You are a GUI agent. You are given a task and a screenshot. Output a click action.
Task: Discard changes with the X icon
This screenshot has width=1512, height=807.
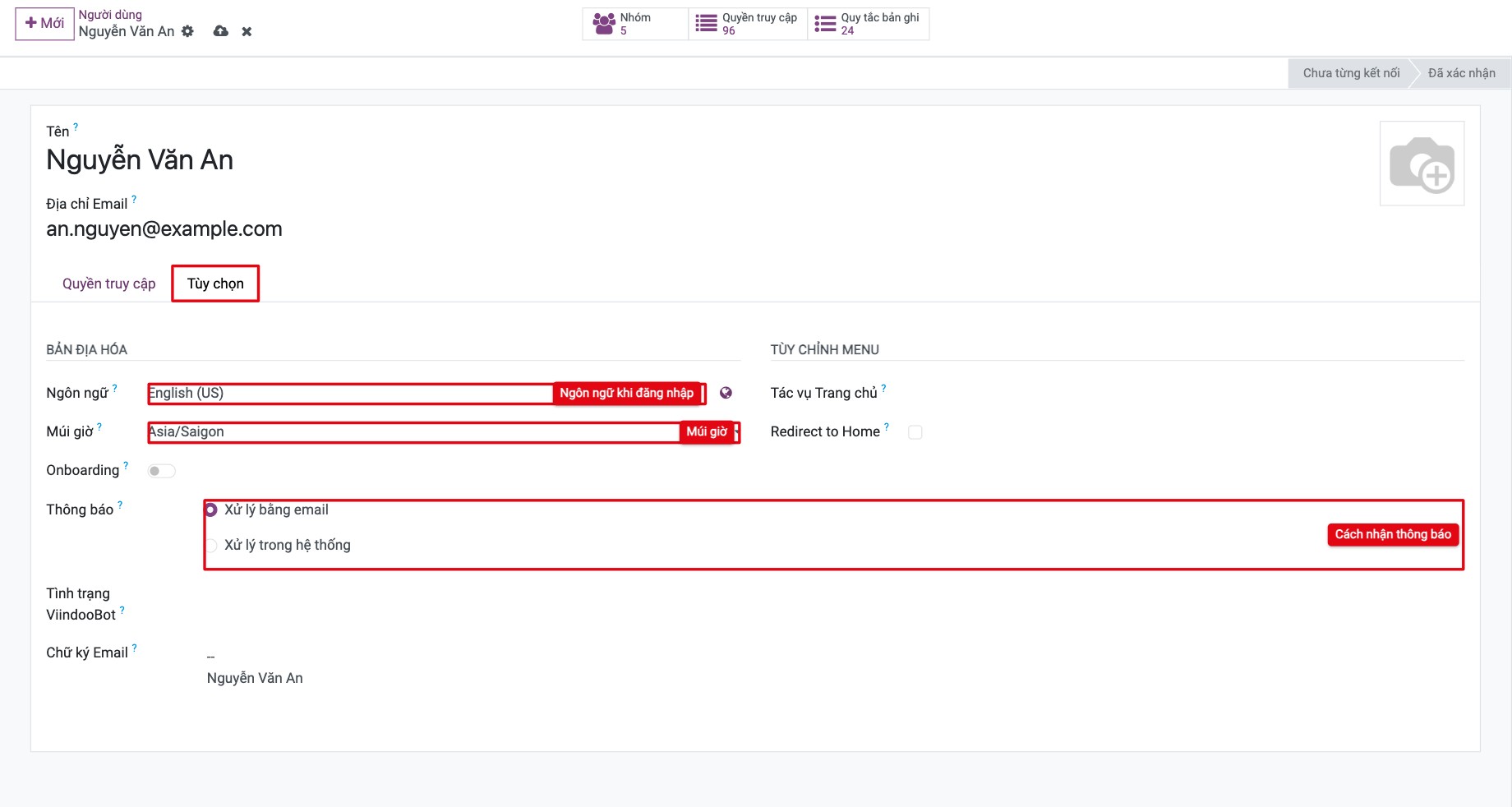point(247,31)
